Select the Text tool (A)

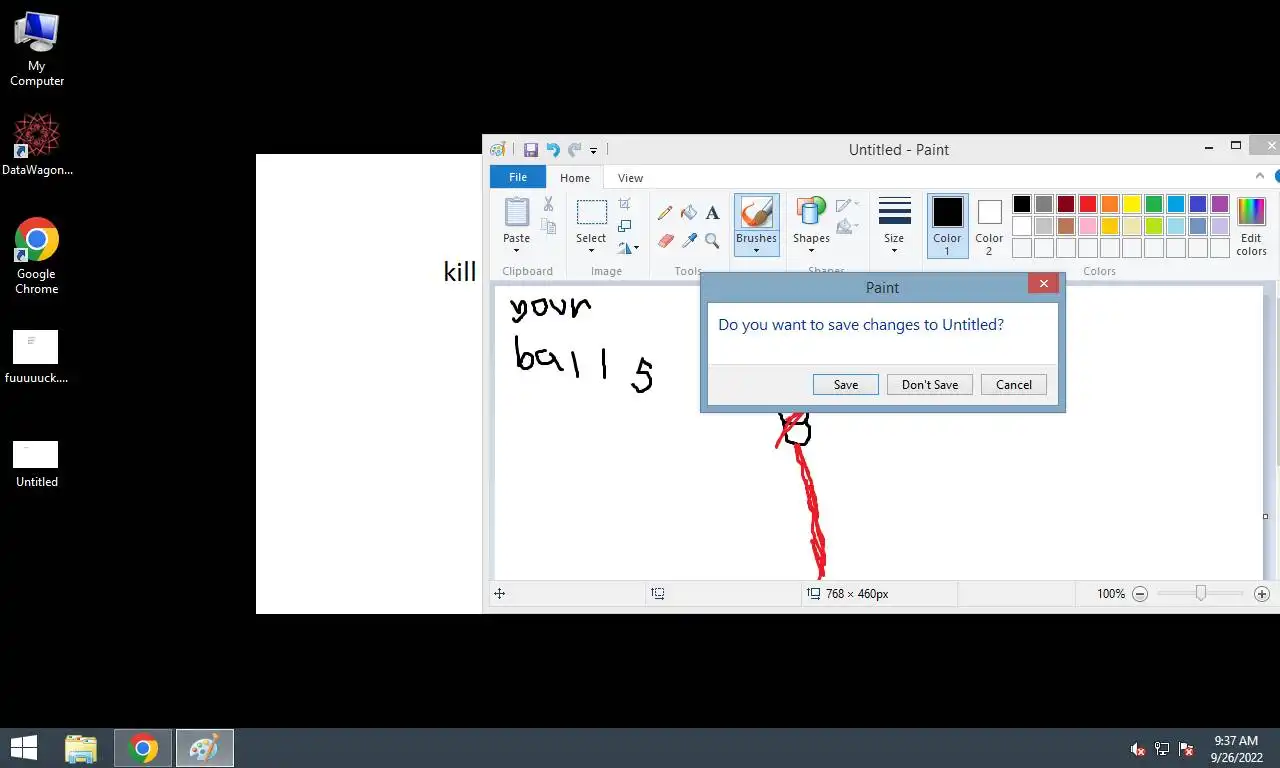tap(712, 213)
